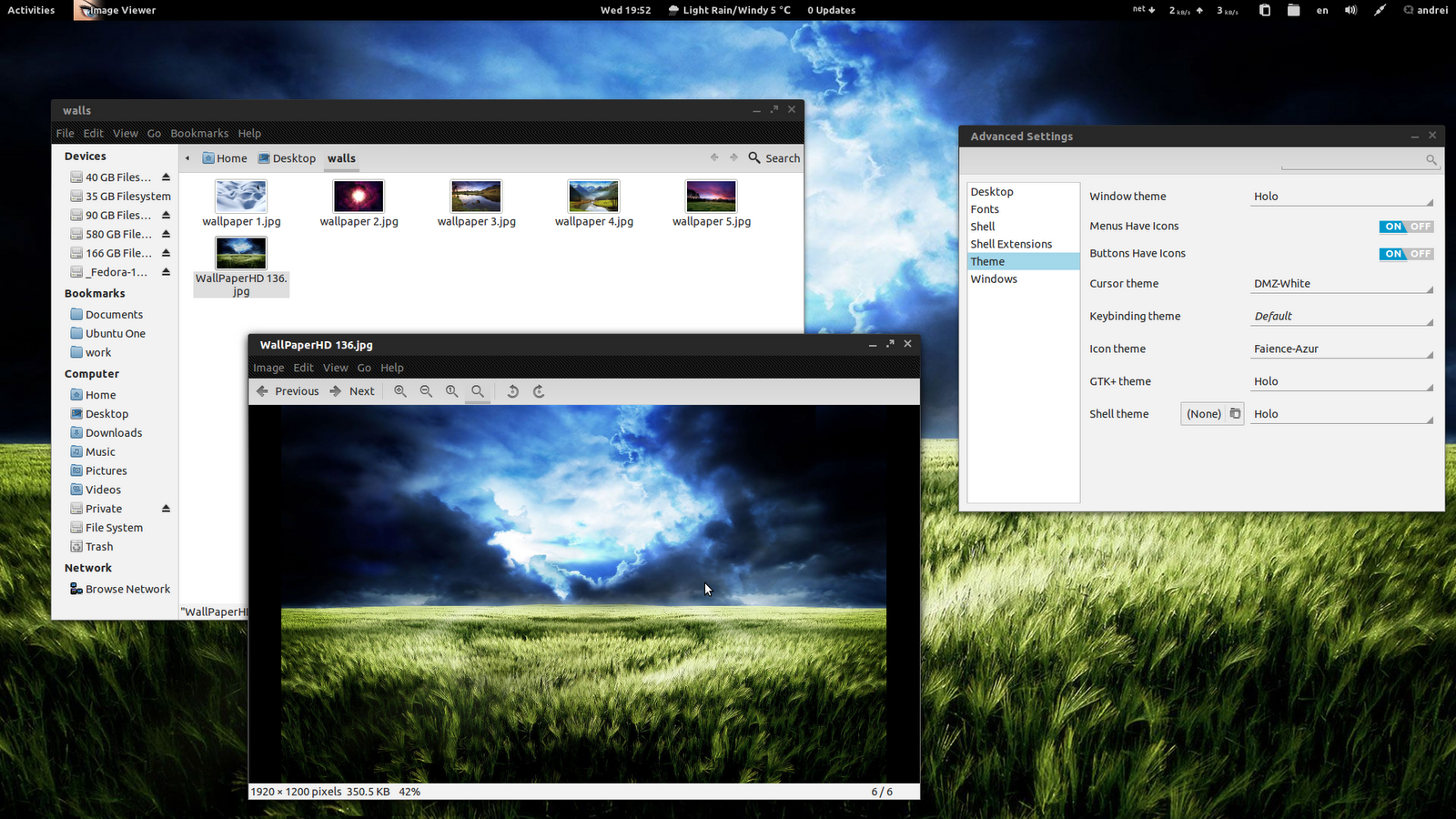Open the Image menu in Image Viewer
The height and width of the screenshot is (819, 1456).
268,368
